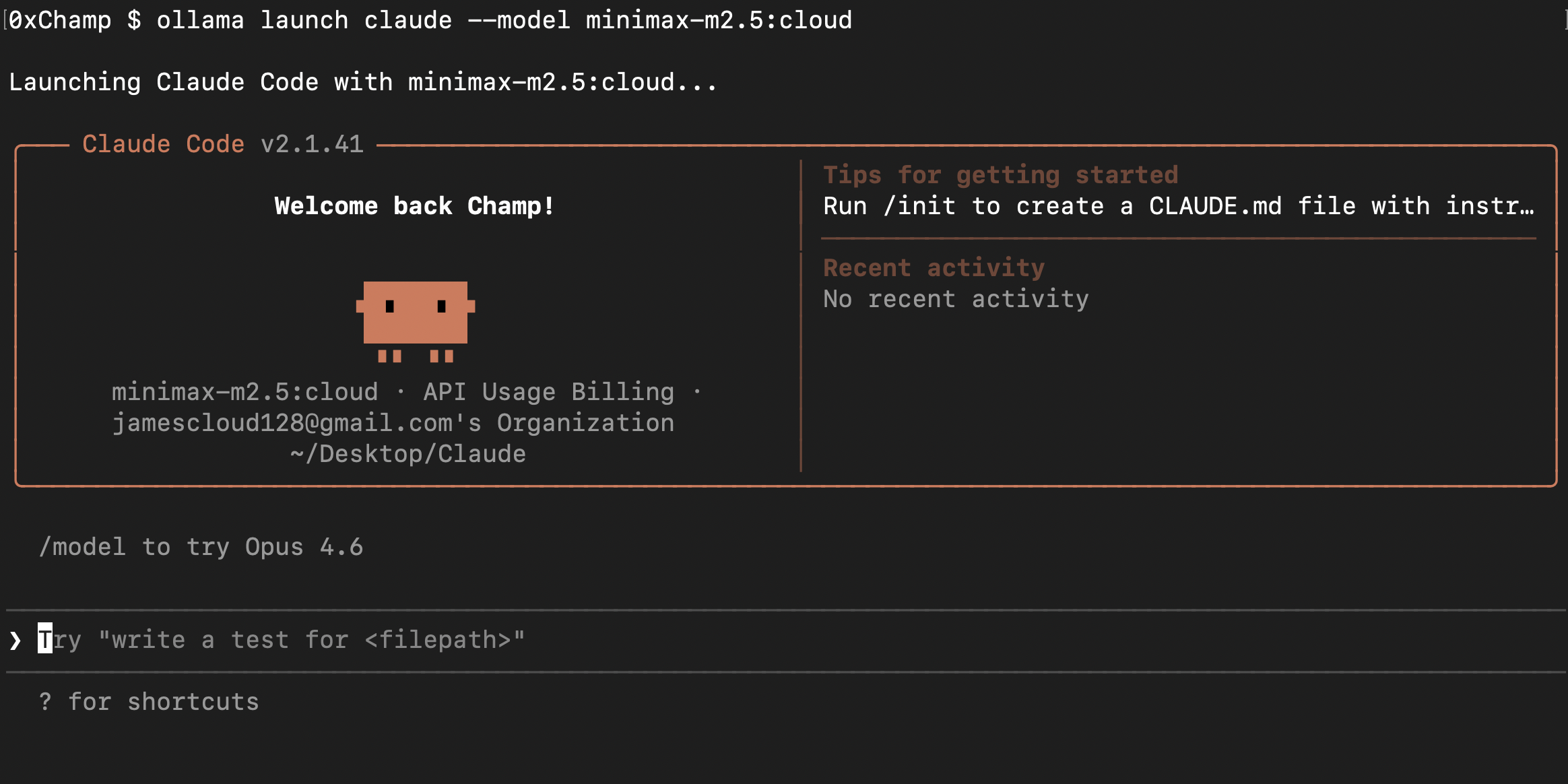Viewport: 1568px width, 784px height.
Task: Click the ~/Desktop/Claude working directory path
Action: tap(408, 454)
